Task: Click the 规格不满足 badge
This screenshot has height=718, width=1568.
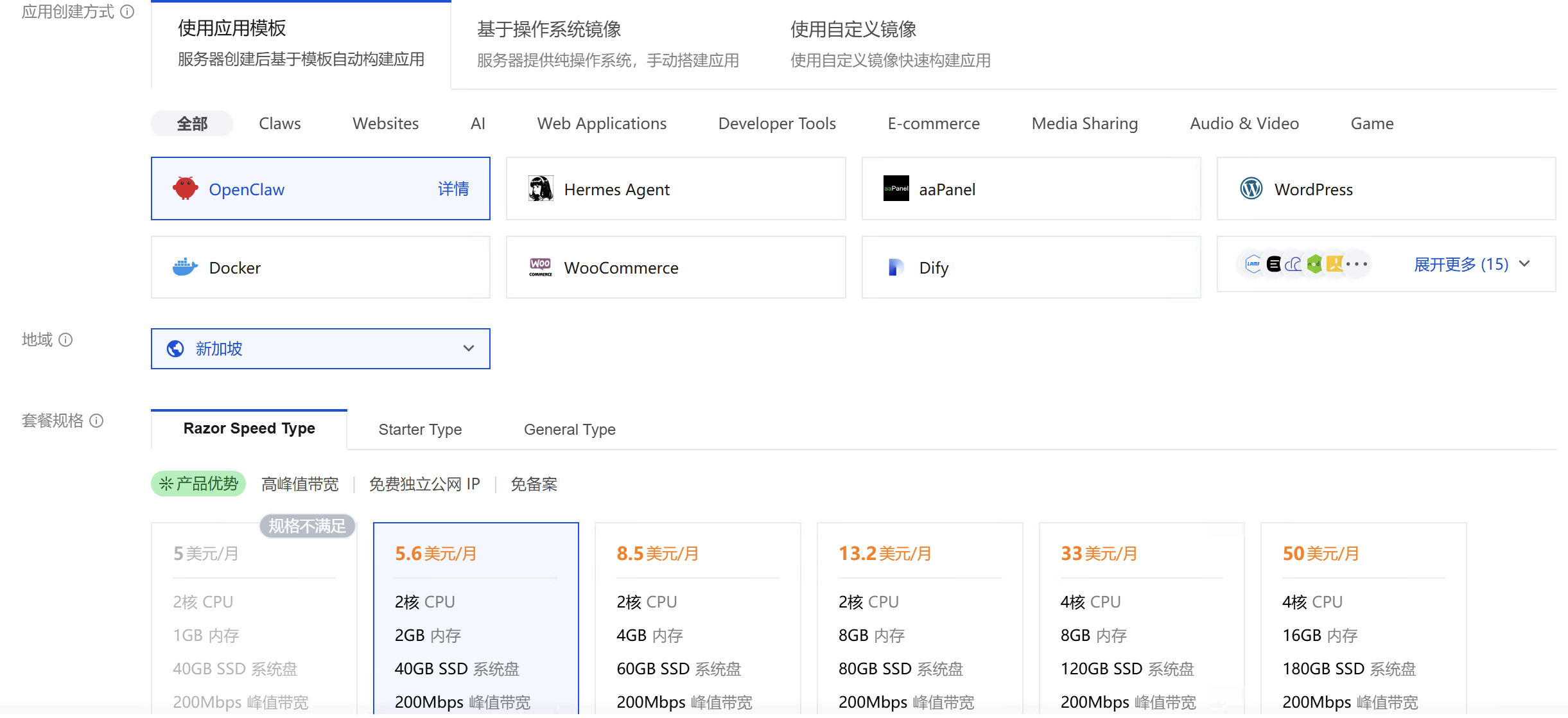Action: (x=307, y=526)
